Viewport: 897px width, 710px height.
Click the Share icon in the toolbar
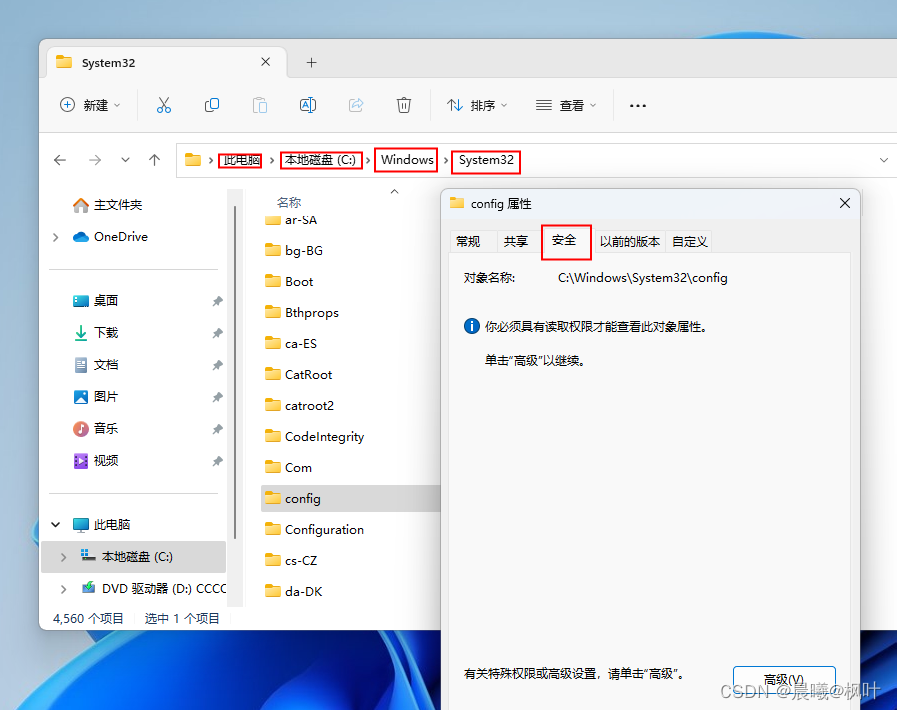[355, 105]
